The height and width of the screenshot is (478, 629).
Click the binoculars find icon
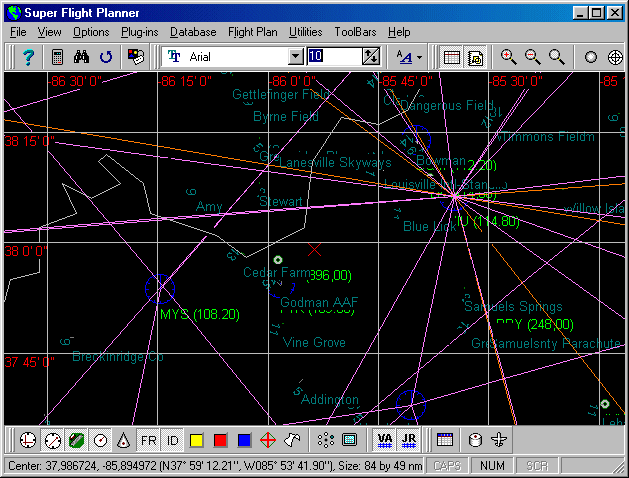pyautogui.click(x=83, y=57)
